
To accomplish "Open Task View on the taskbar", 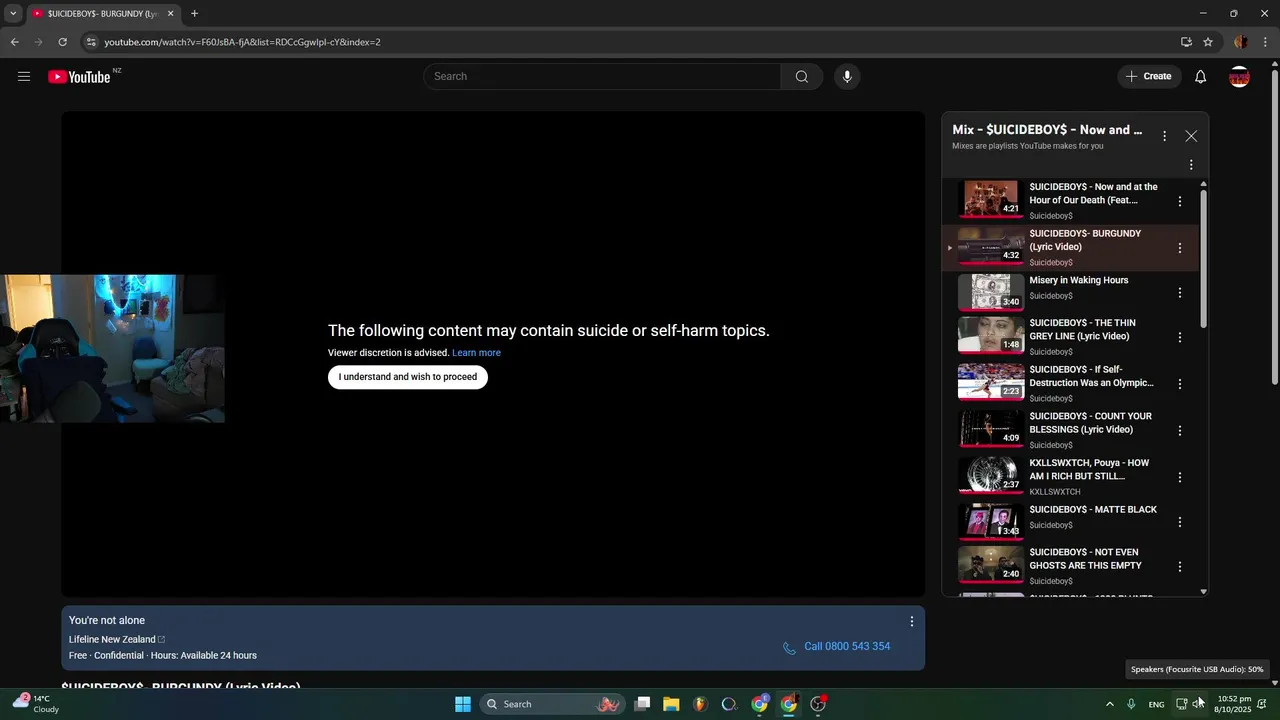I will pos(642,704).
